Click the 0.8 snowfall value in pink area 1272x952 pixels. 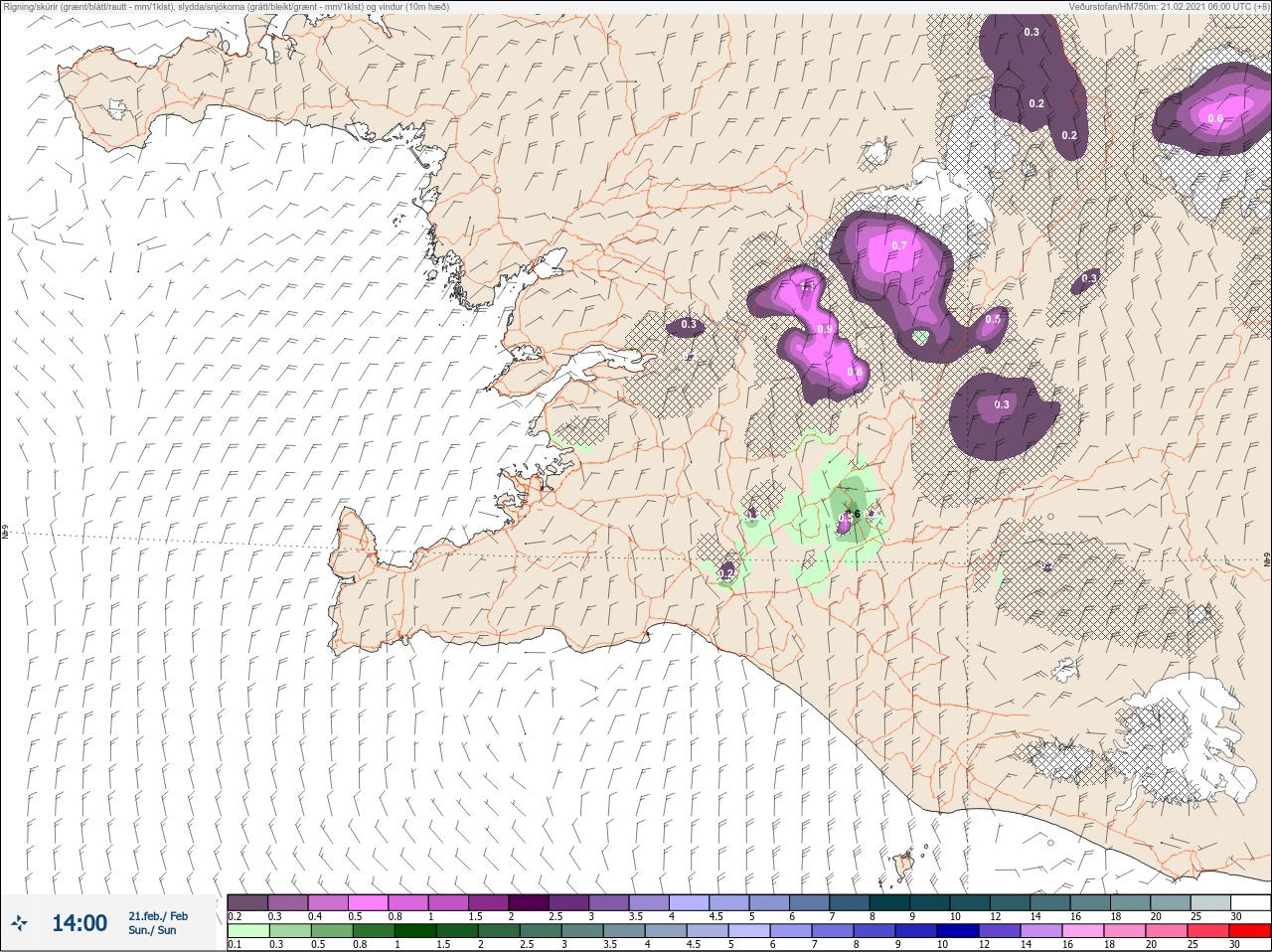tap(855, 373)
